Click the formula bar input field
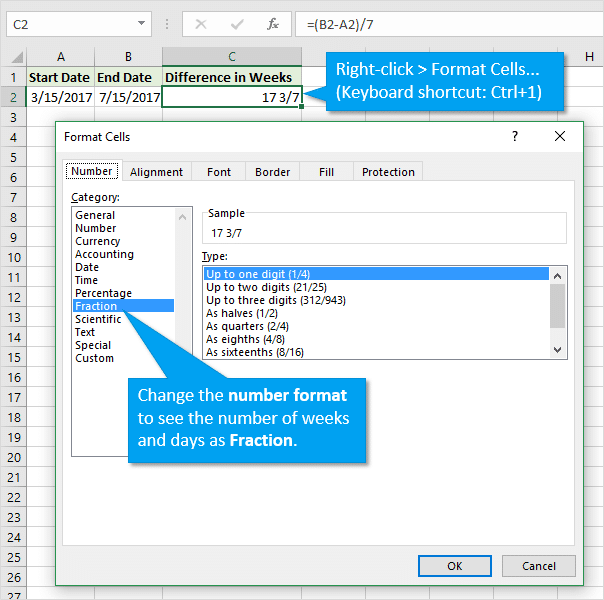Image resolution: width=604 pixels, height=600 pixels. click(x=440, y=23)
